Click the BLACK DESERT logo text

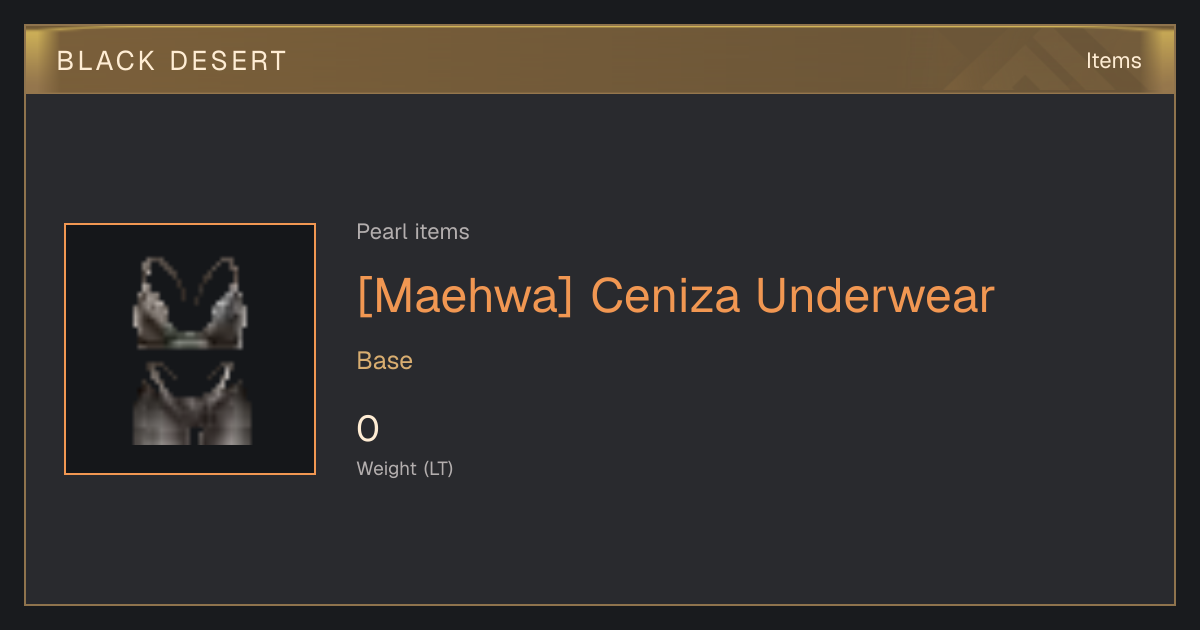click(x=172, y=61)
